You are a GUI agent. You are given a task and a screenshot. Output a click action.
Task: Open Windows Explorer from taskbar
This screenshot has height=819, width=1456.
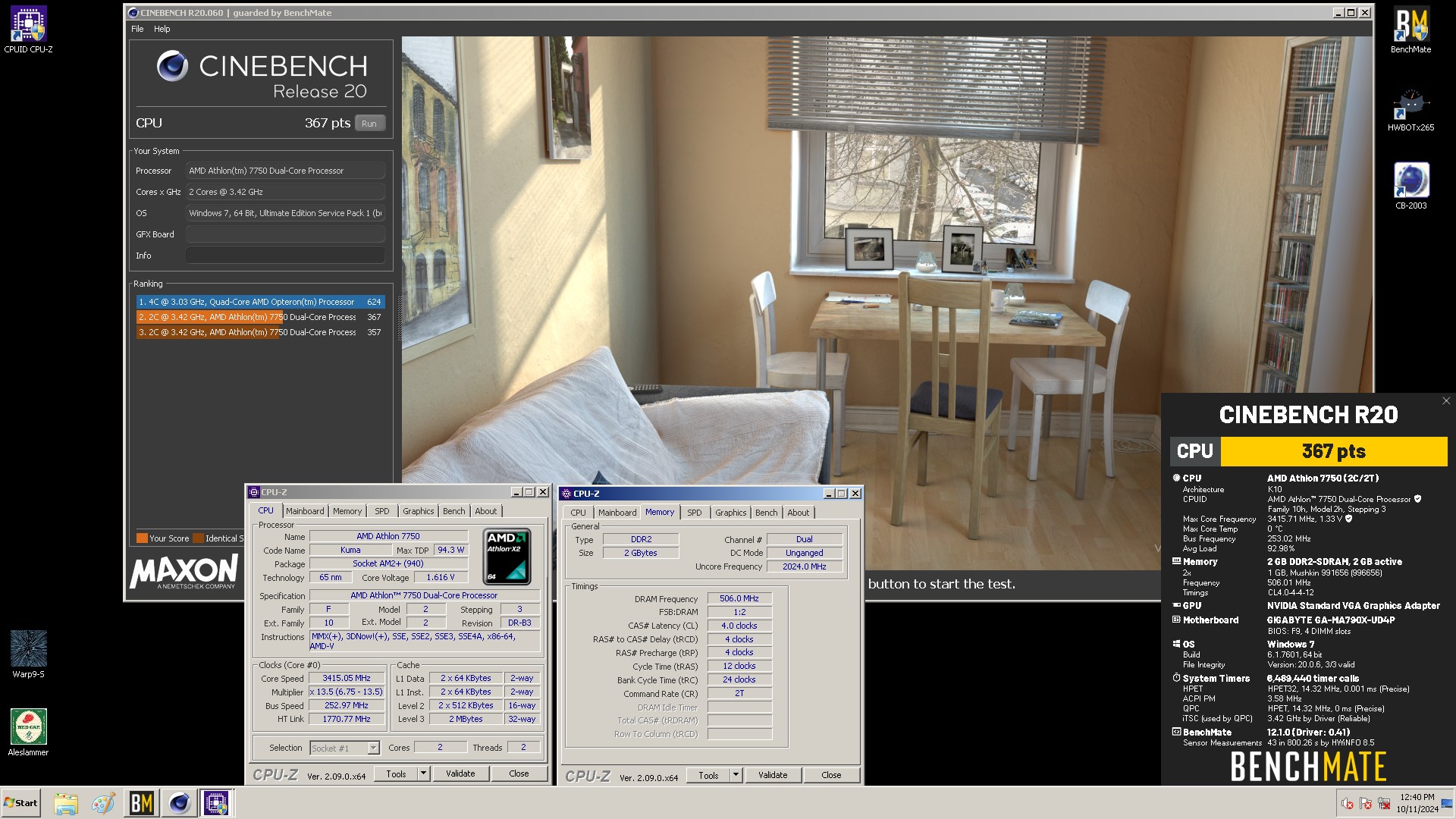pos(66,803)
